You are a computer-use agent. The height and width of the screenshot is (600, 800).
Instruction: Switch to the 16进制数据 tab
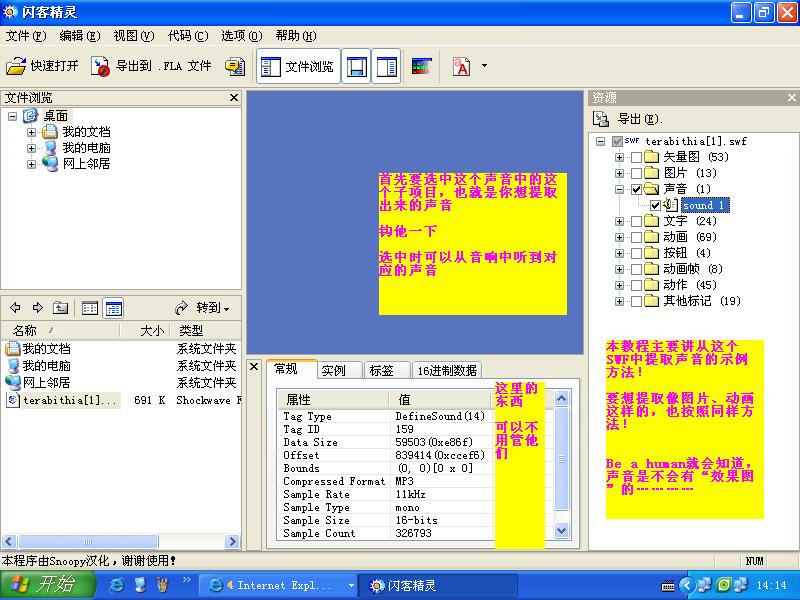click(447, 370)
